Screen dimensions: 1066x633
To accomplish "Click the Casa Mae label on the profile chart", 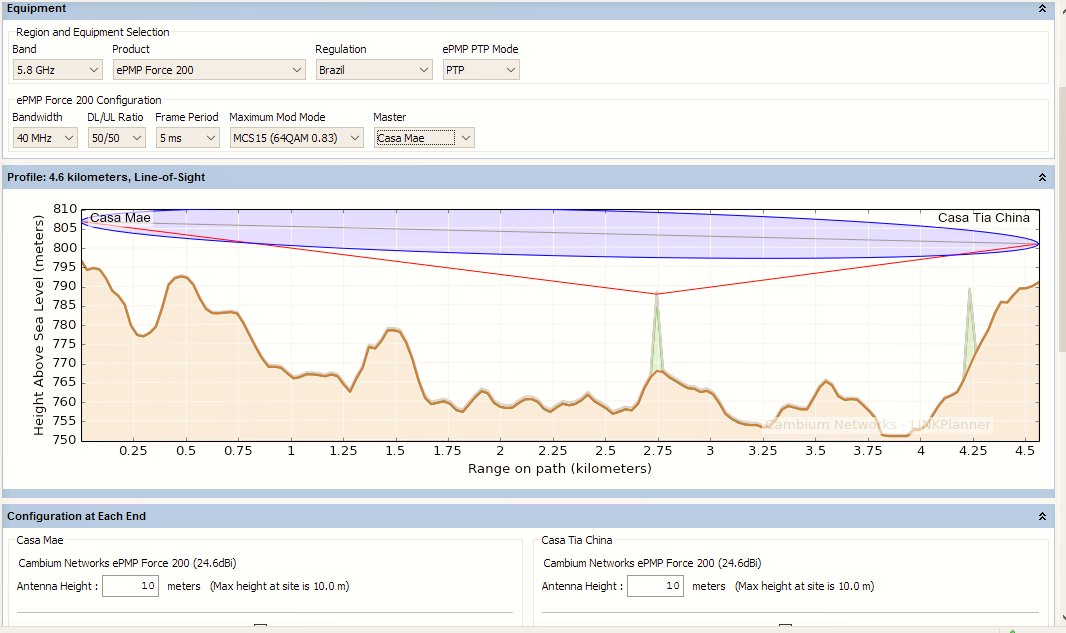I will (x=120, y=218).
